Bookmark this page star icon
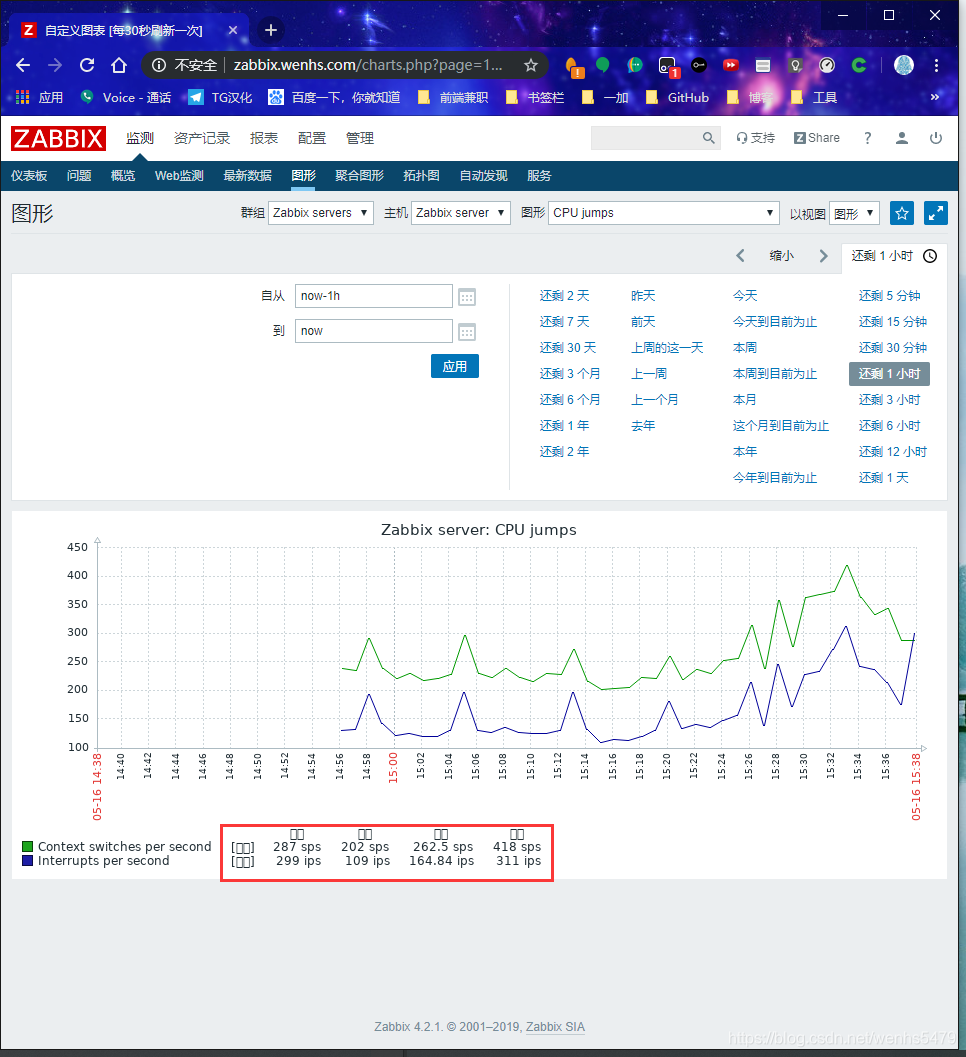966x1057 pixels. [531, 65]
